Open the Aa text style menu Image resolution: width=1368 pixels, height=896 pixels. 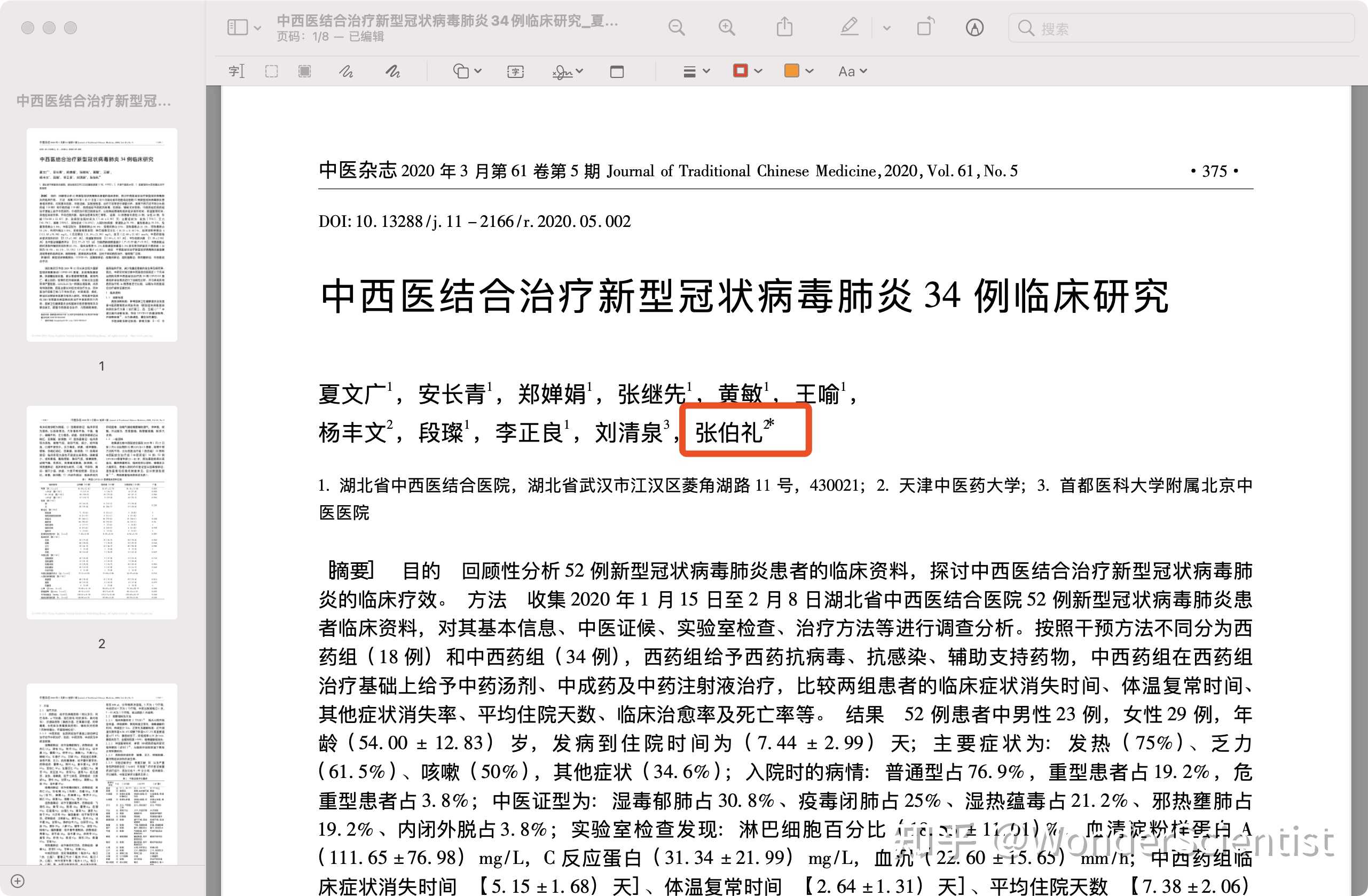tap(852, 71)
